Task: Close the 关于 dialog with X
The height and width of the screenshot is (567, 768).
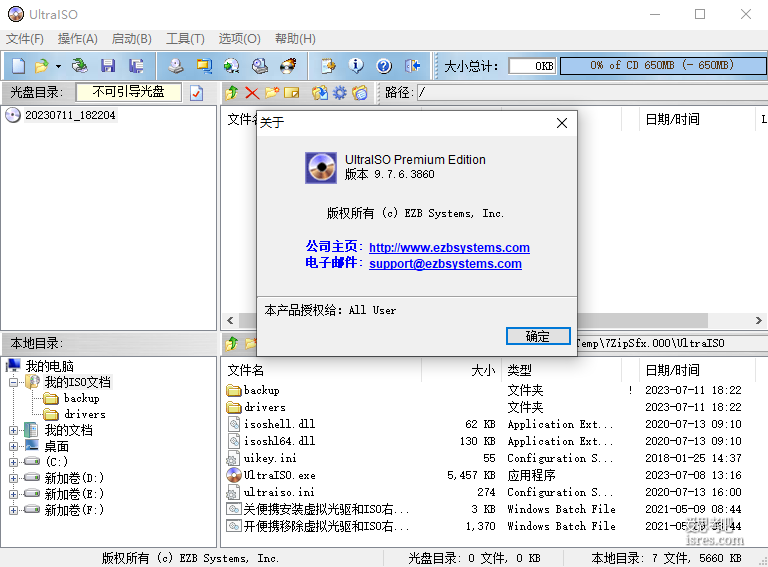Action: (562, 123)
